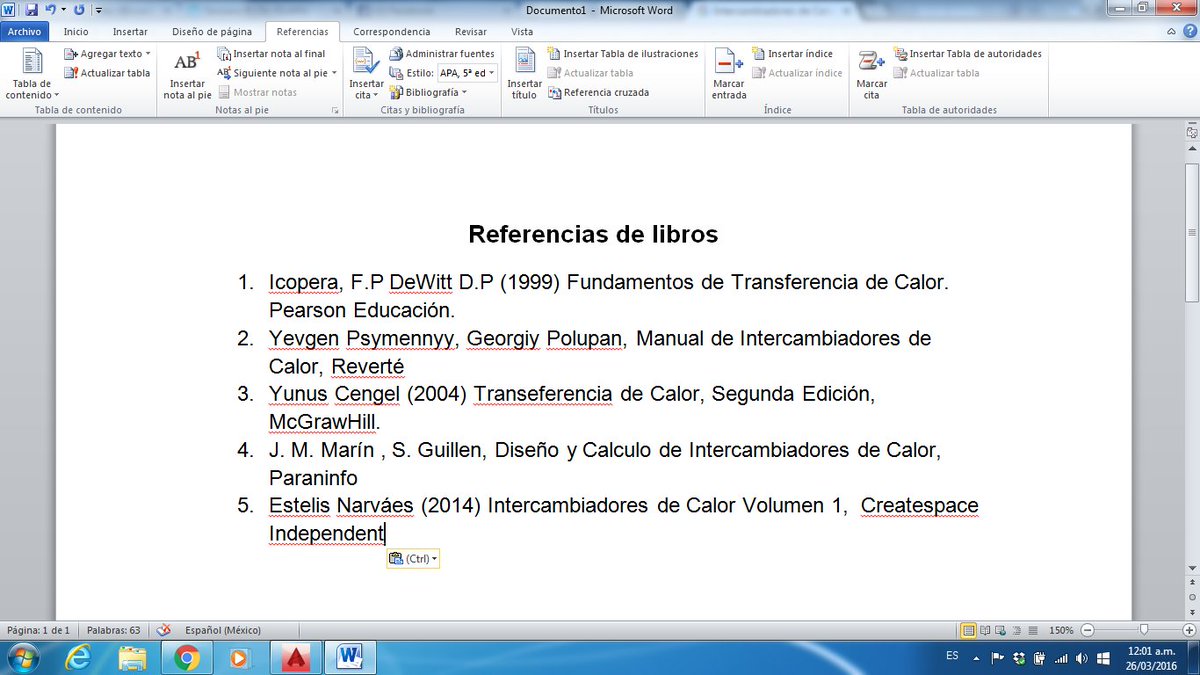Viewport: 1200px width, 675px height.
Task: Open the Insertar cita menu
Action: (x=366, y=73)
